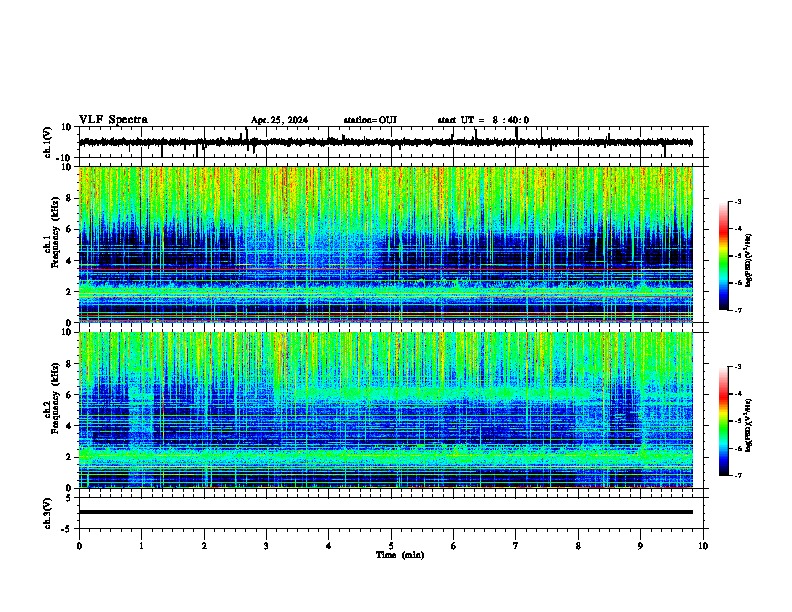Image resolution: width=792 pixels, height=612 pixels.
Task: Click the 'ch.1(V)' waveform axis label
Action: pyautogui.click(x=48, y=142)
